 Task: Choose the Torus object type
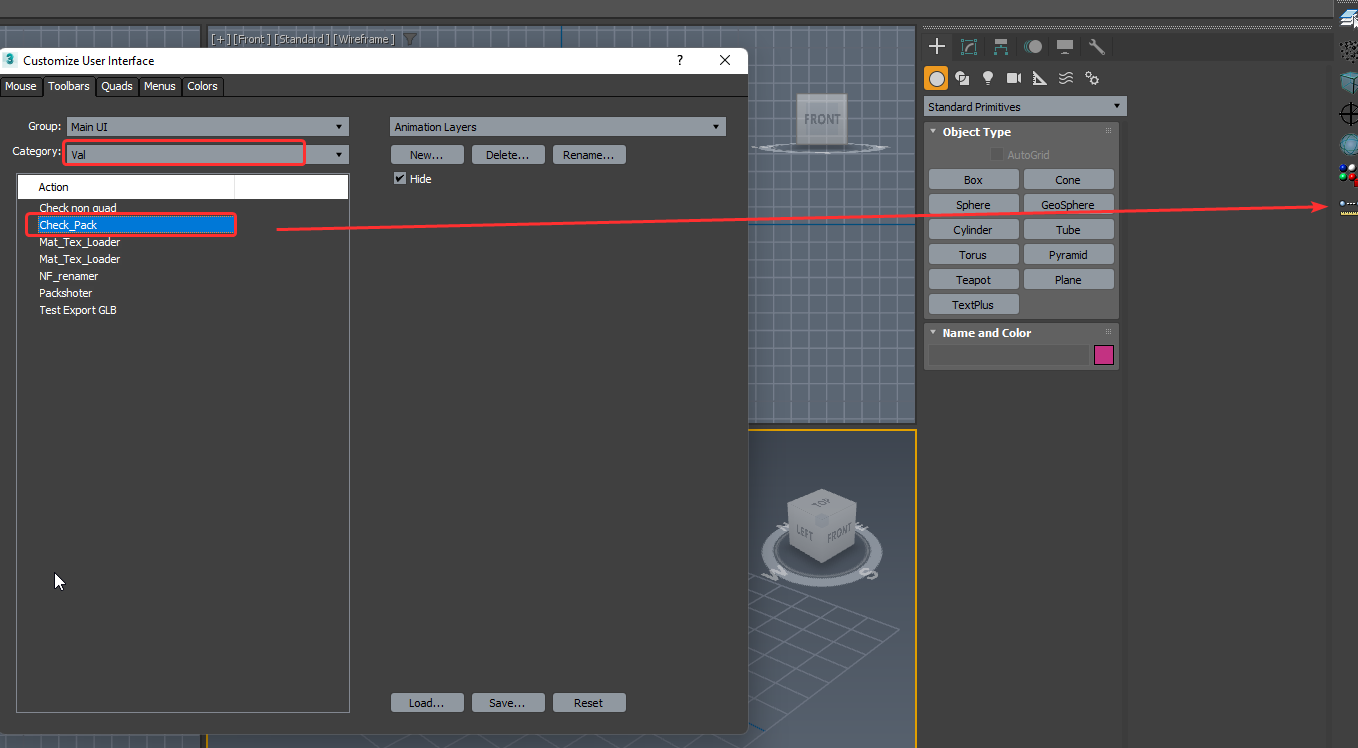974,255
